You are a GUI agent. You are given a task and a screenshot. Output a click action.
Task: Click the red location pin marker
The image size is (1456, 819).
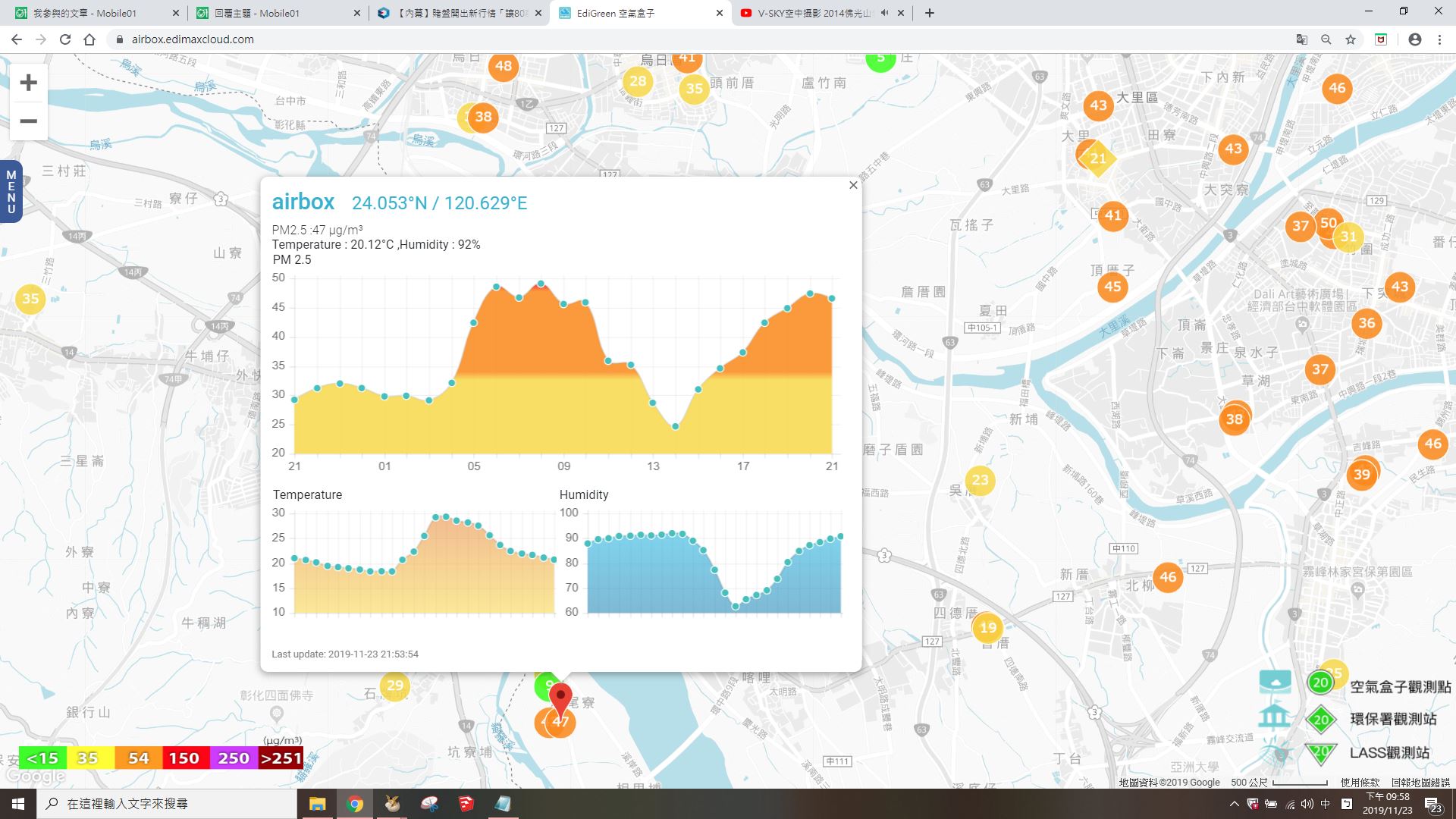560,700
